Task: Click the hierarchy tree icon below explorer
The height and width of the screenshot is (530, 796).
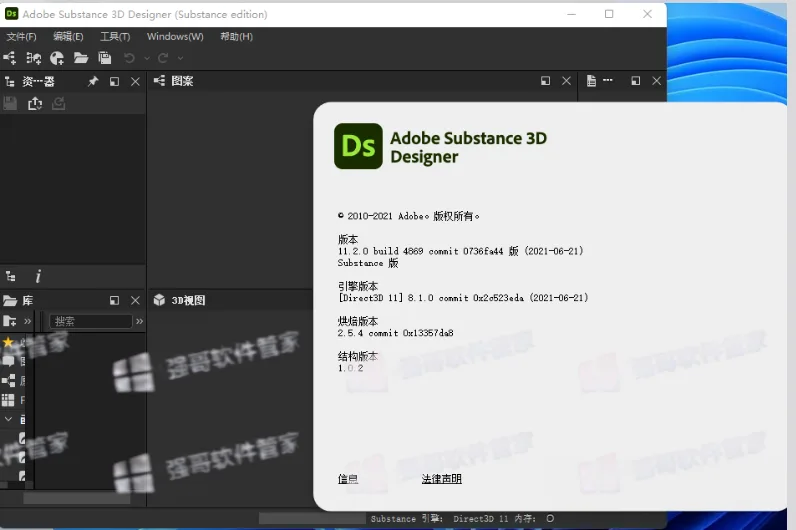Action: click(x=11, y=277)
